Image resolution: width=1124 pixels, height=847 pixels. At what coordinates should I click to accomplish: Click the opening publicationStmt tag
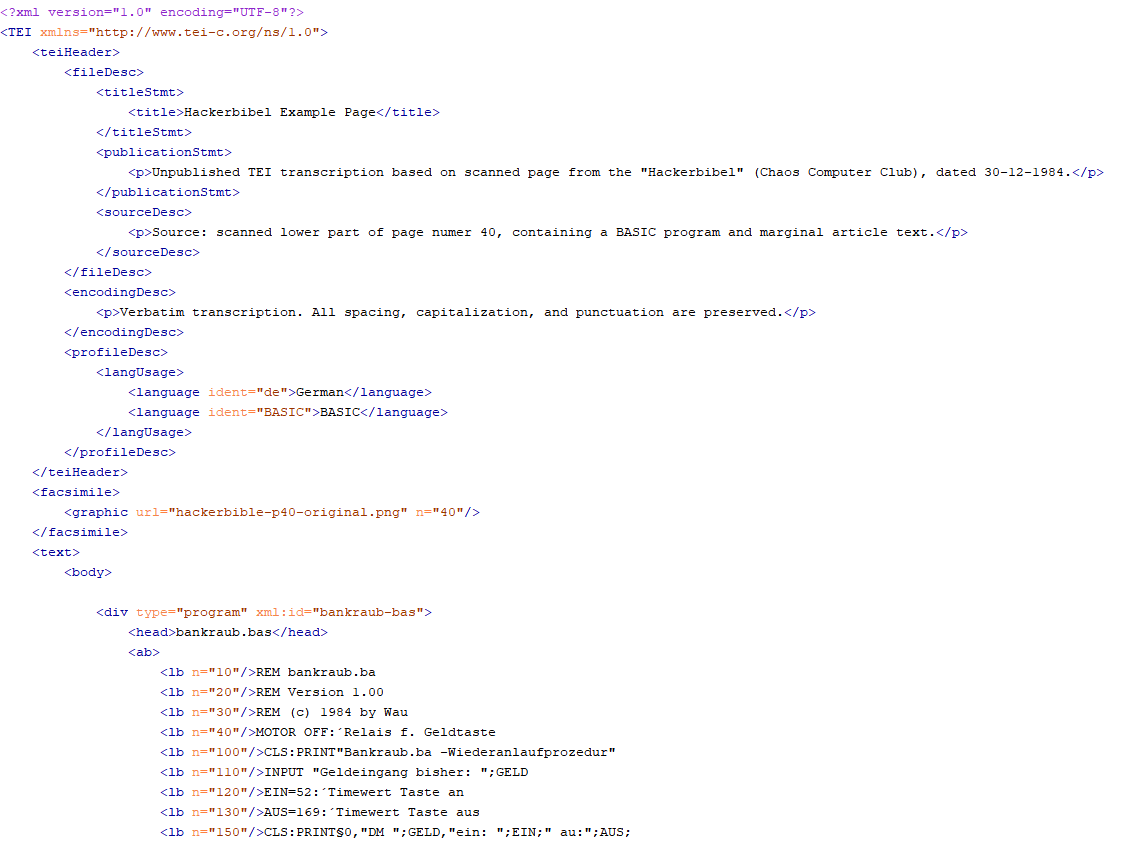click(x=164, y=152)
